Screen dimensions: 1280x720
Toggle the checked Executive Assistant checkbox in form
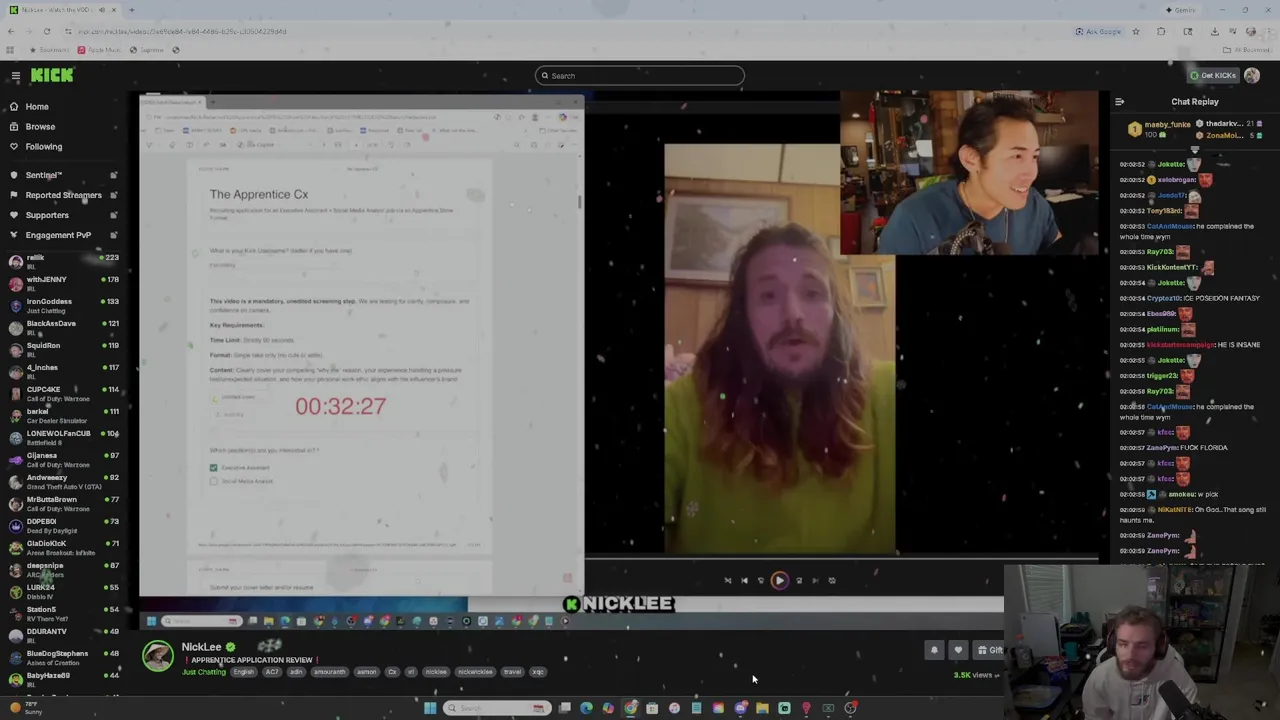pos(213,467)
